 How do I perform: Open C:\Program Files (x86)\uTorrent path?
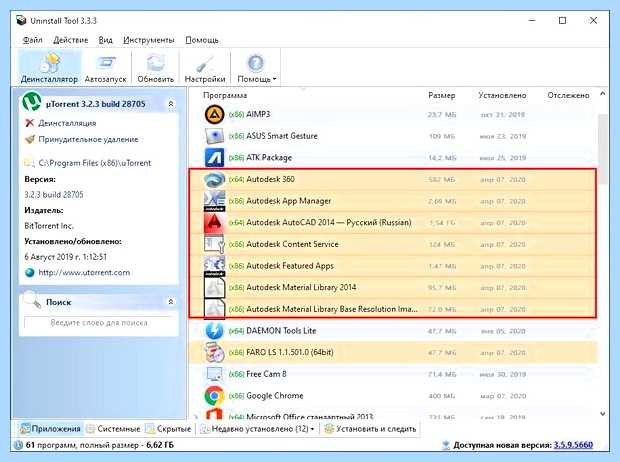tap(95, 163)
